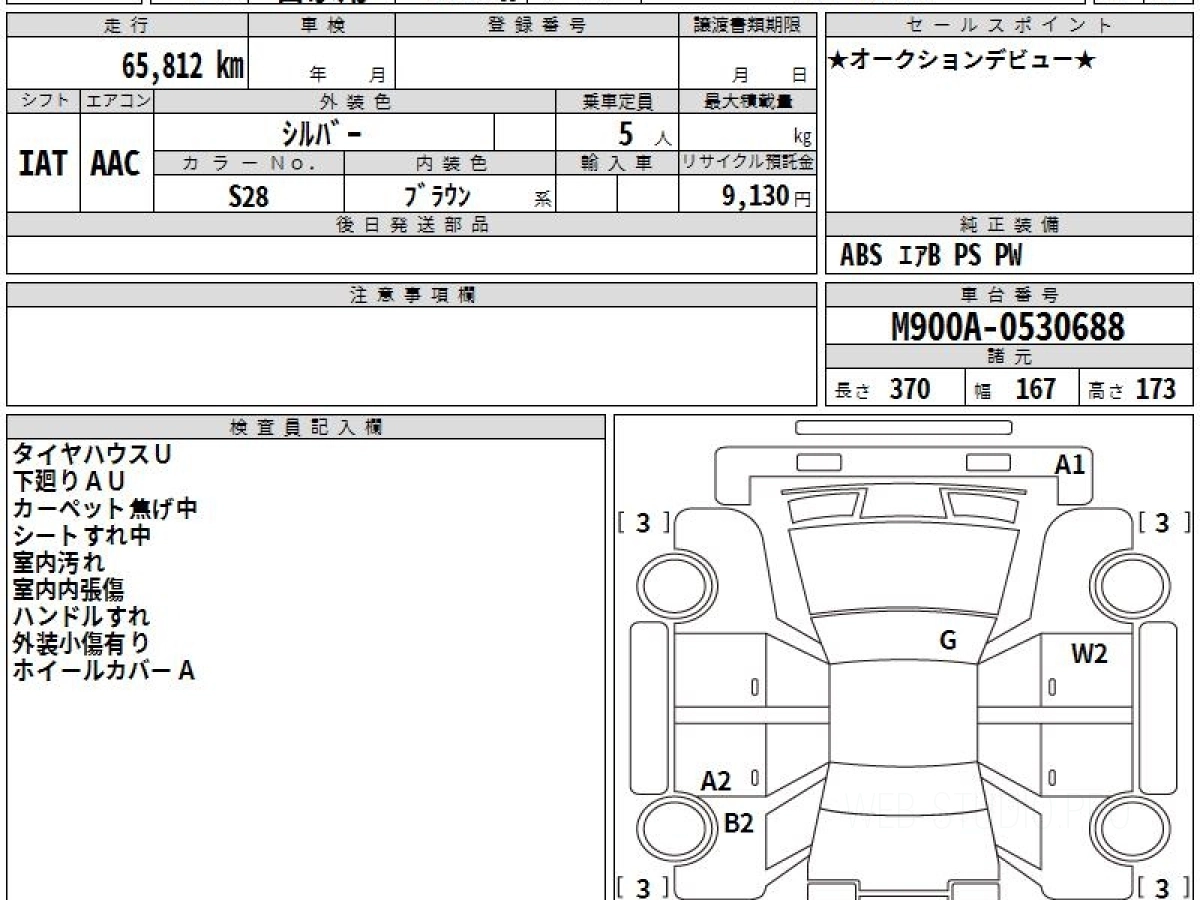Select the 外装色 header
The width and height of the screenshot is (1200, 900).
tap(355, 101)
